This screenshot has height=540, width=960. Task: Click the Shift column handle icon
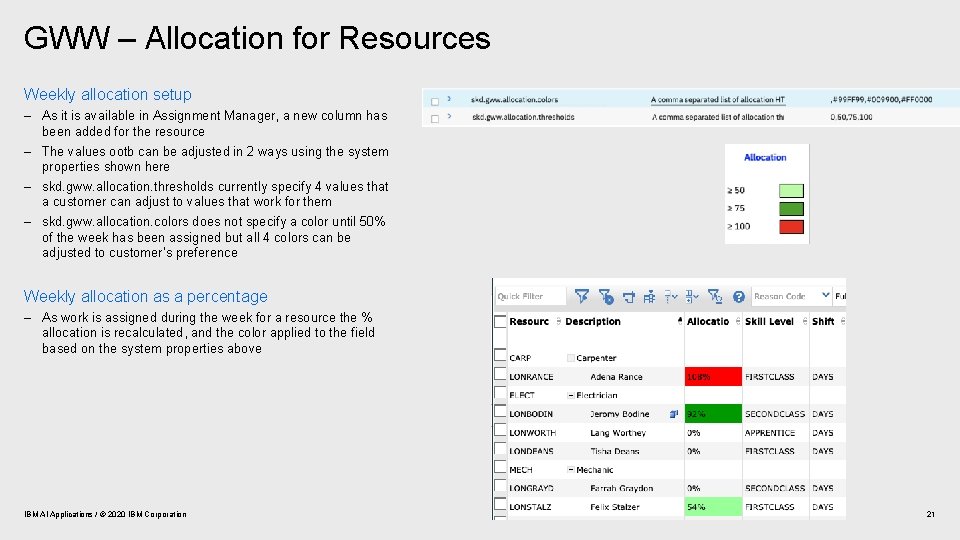843,321
